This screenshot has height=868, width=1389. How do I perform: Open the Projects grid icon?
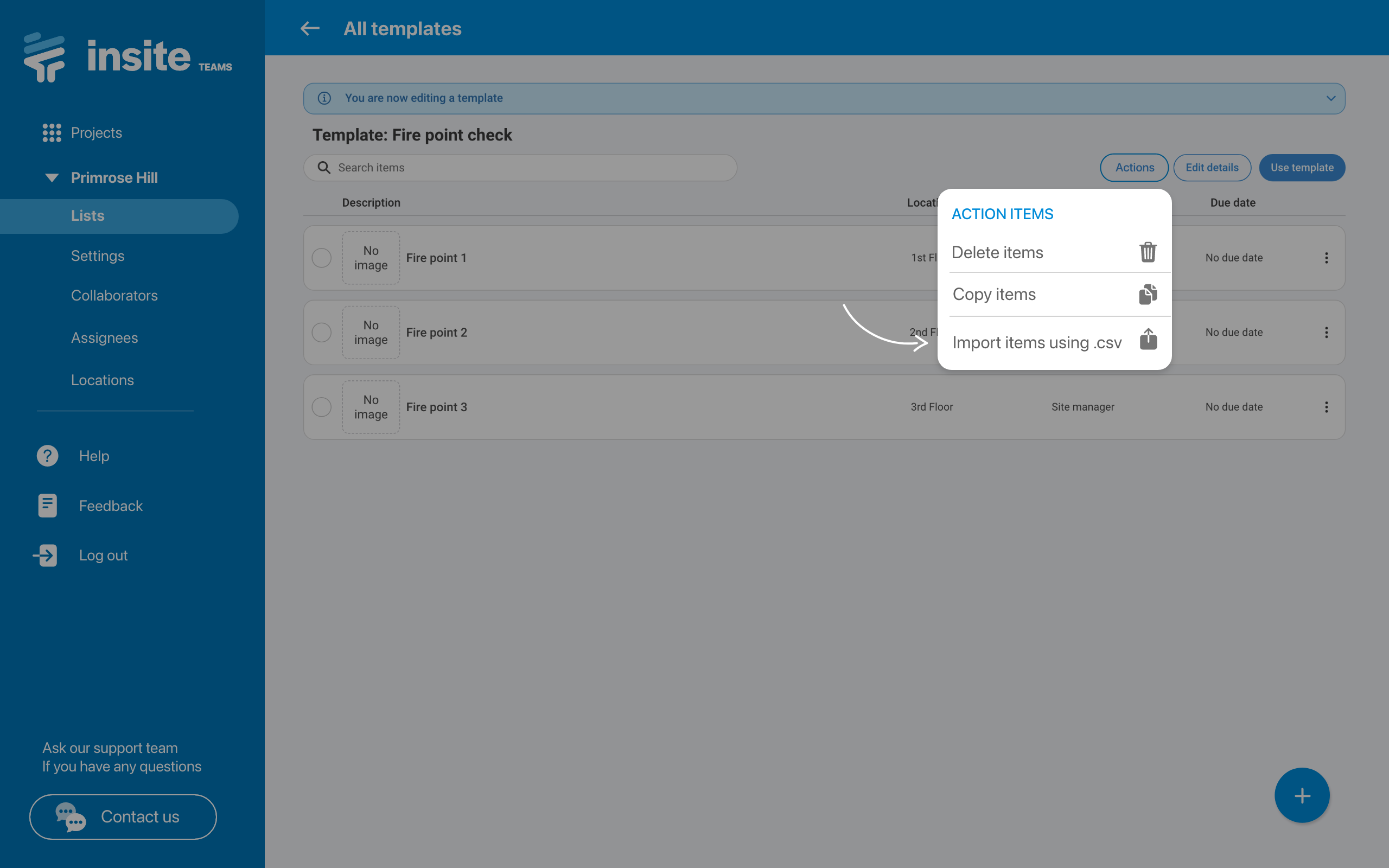pyautogui.click(x=52, y=132)
